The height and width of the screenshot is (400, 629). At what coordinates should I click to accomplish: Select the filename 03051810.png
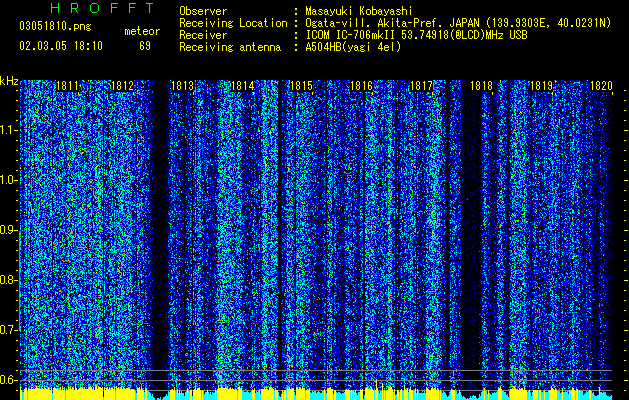tap(55, 27)
